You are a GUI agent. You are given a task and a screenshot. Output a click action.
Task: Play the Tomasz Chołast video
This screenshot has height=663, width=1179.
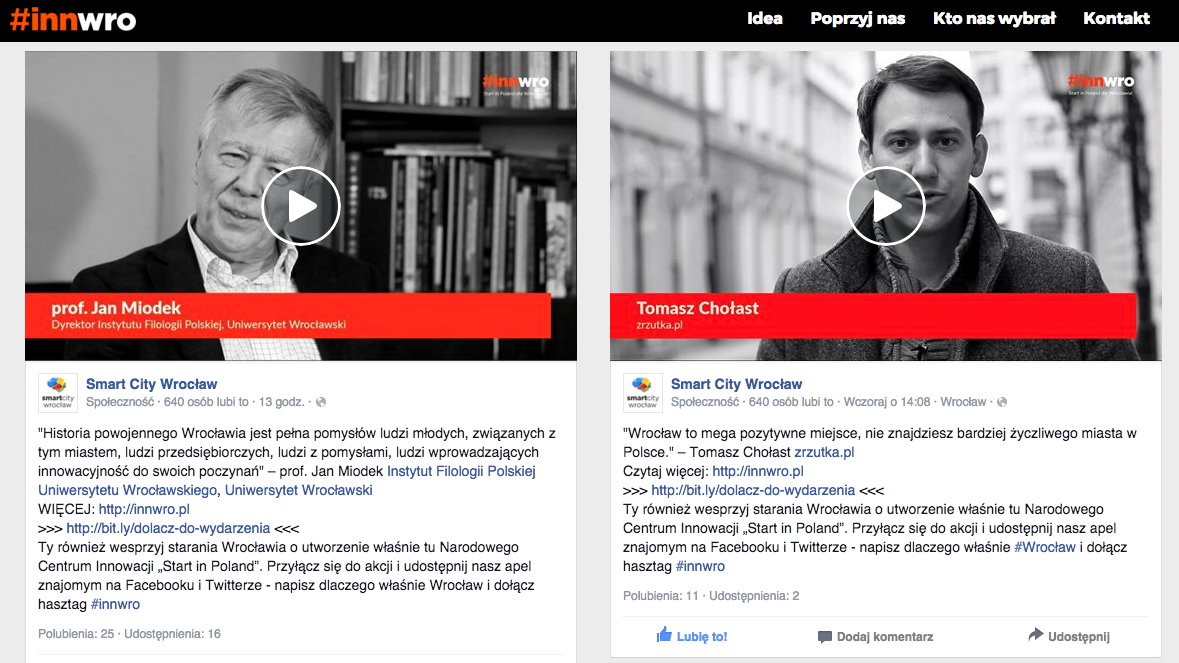[886, 206]
